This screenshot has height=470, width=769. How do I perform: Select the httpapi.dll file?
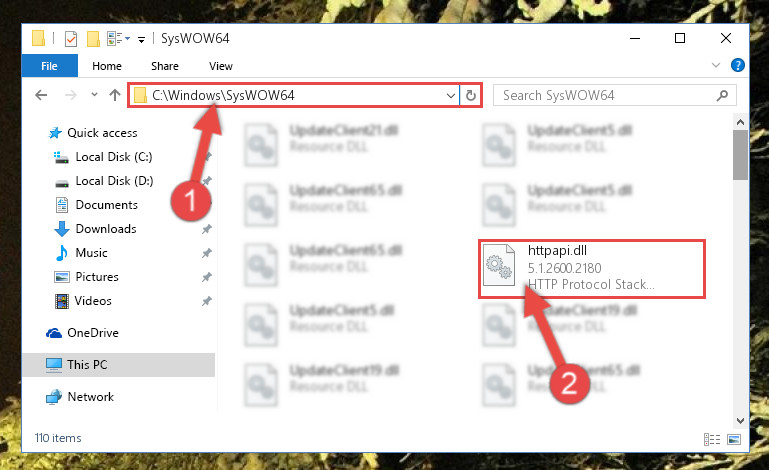point(592,268)
